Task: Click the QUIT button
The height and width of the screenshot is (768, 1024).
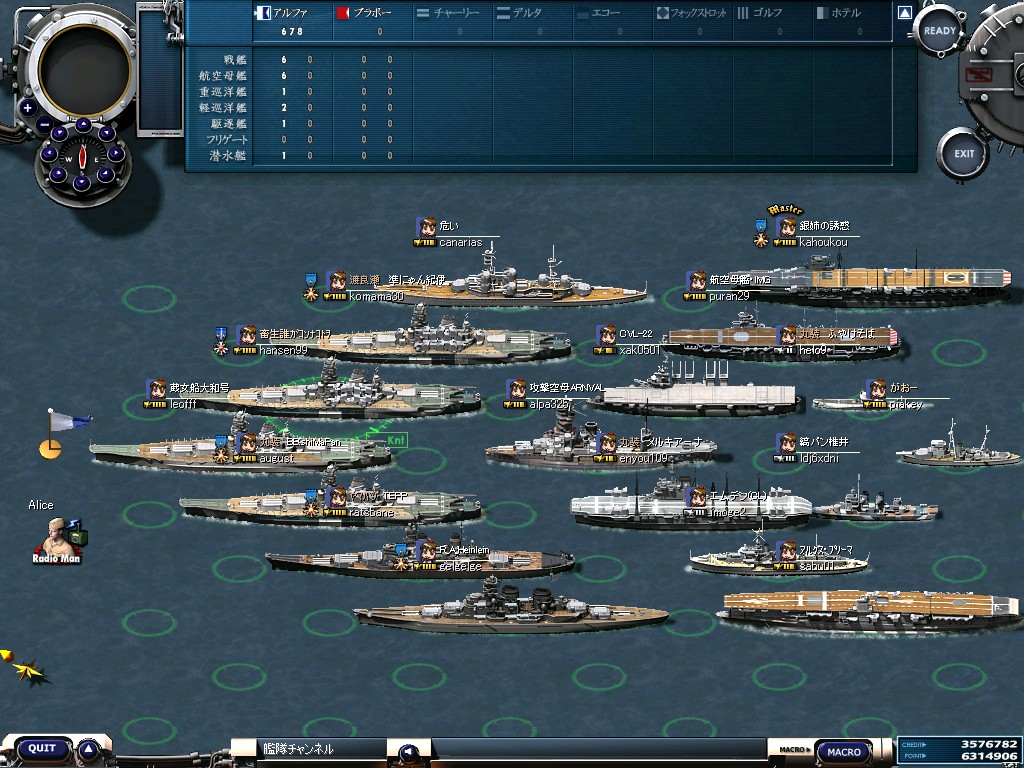Action: tap(42, 748)
